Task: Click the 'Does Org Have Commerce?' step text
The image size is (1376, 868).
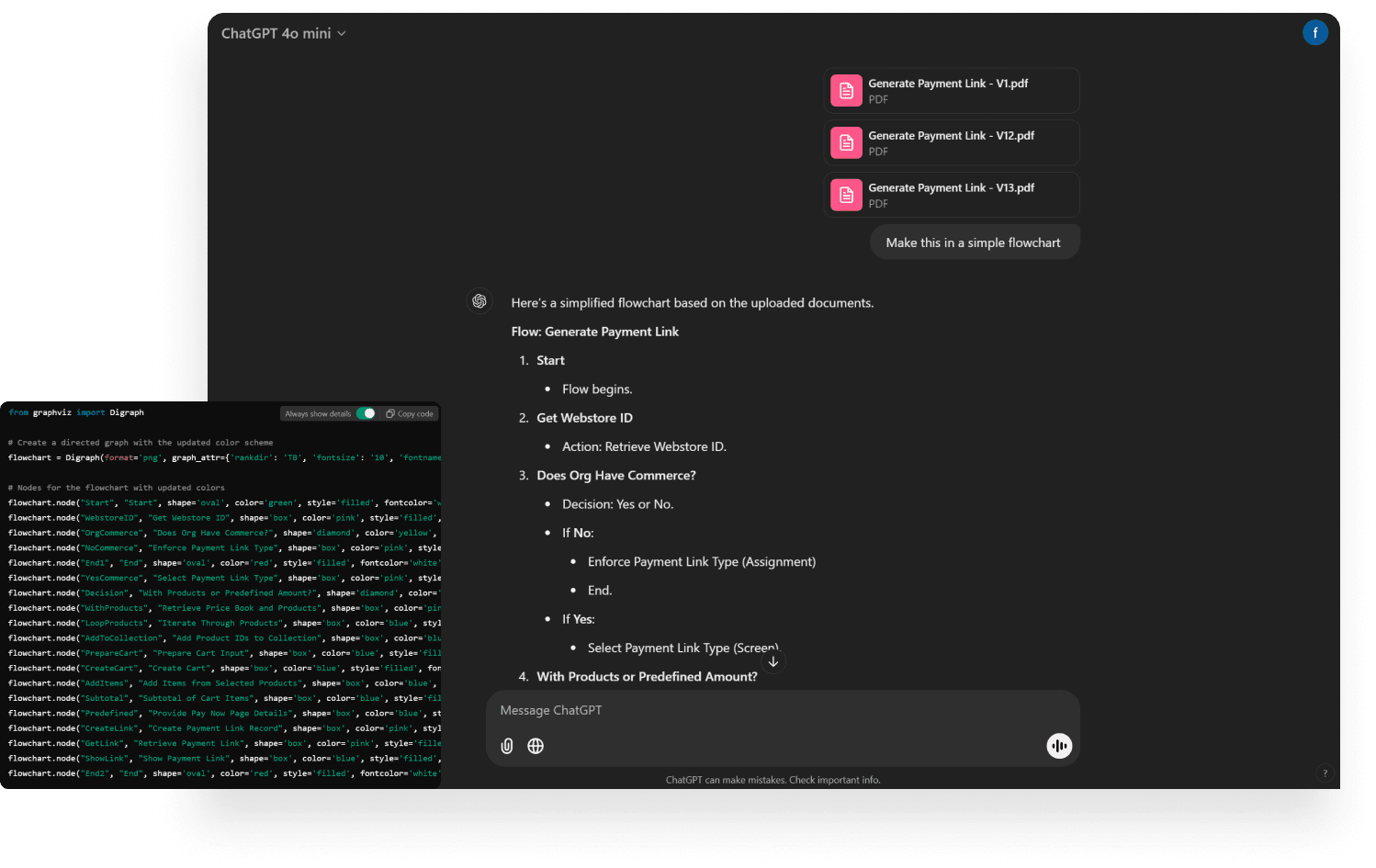Action: (x=616, y=475)
